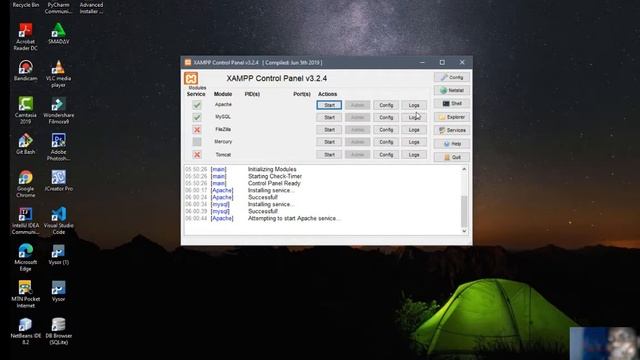Quit the XAMPP Control Panel
Image resolution: width=640 pixels, height=360 pixels.
click(x=452, y=157)
